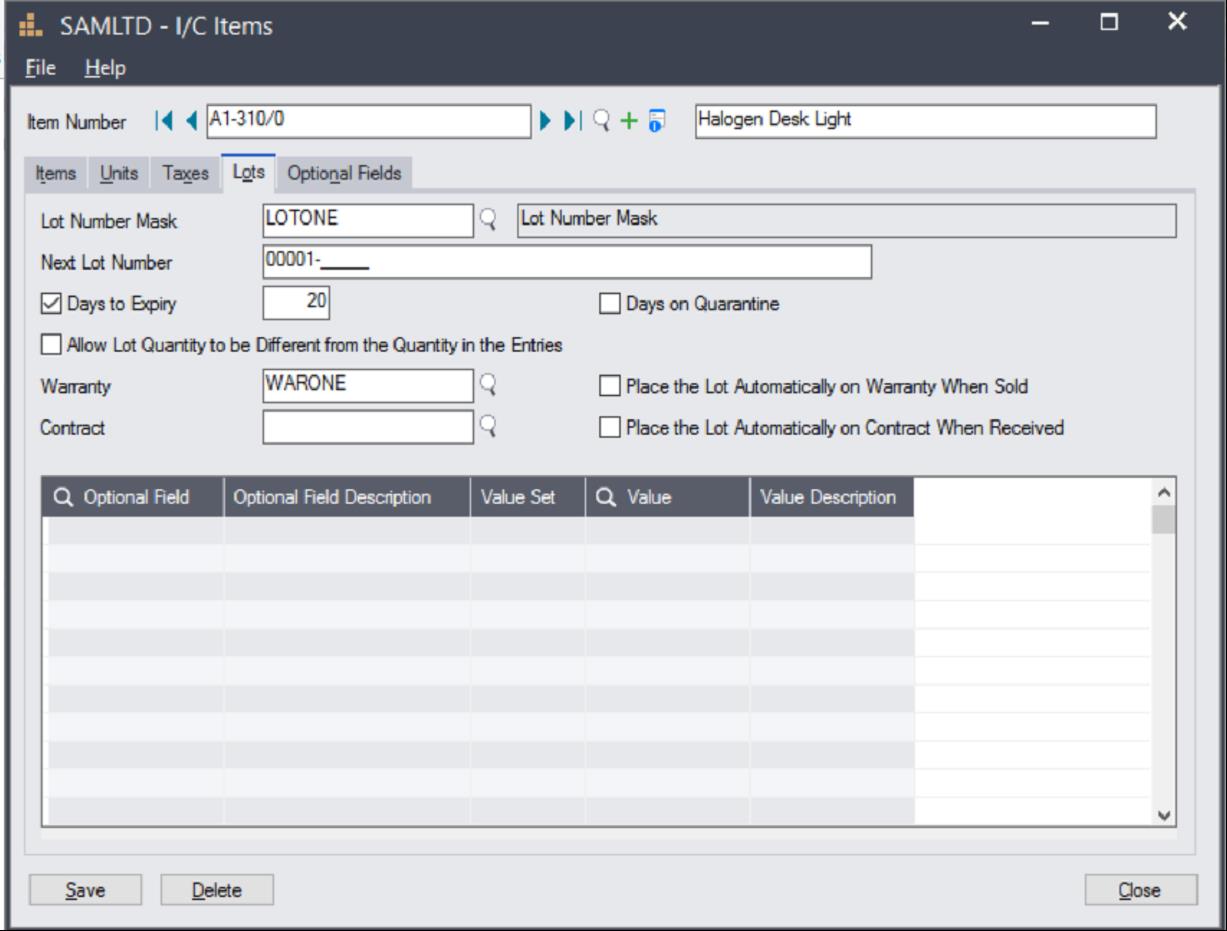Screen dimensions: 1227x931
Task: Enable Place Lot Automatically on Warranty When Sold
Action: point(609,386)
